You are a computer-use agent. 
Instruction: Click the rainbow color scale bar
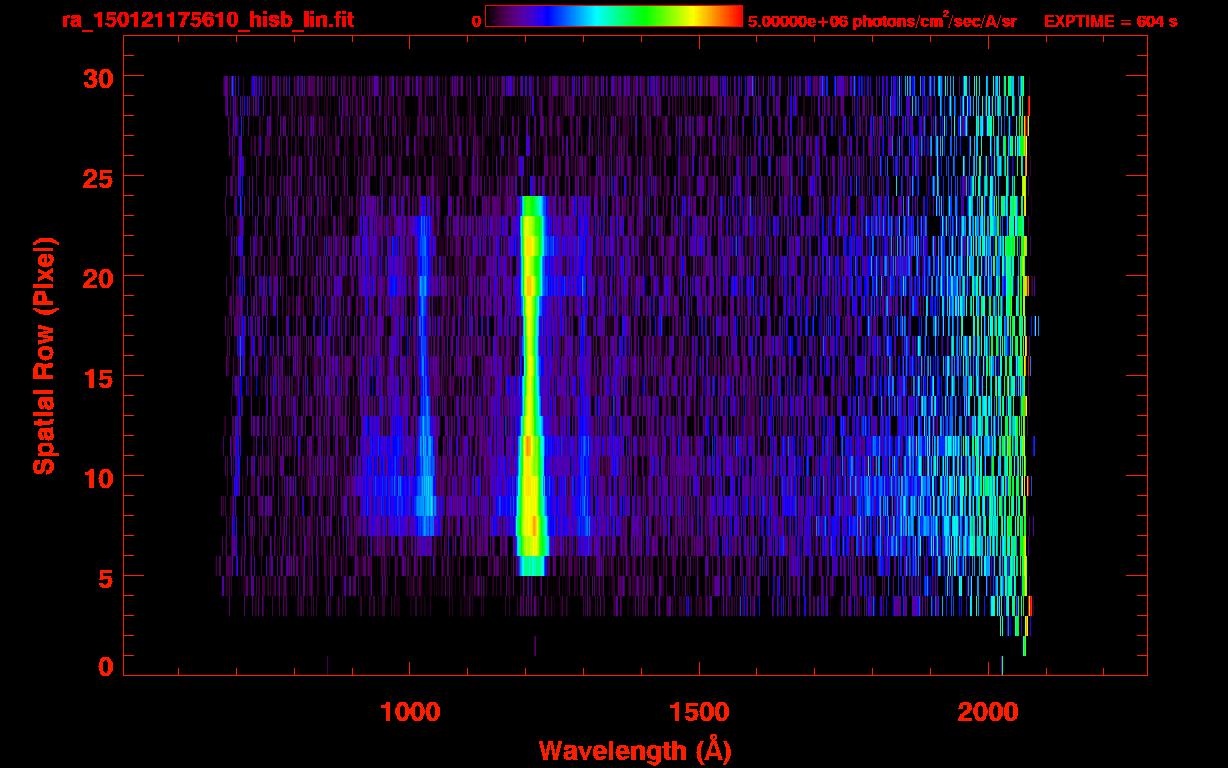click(614, 16)
